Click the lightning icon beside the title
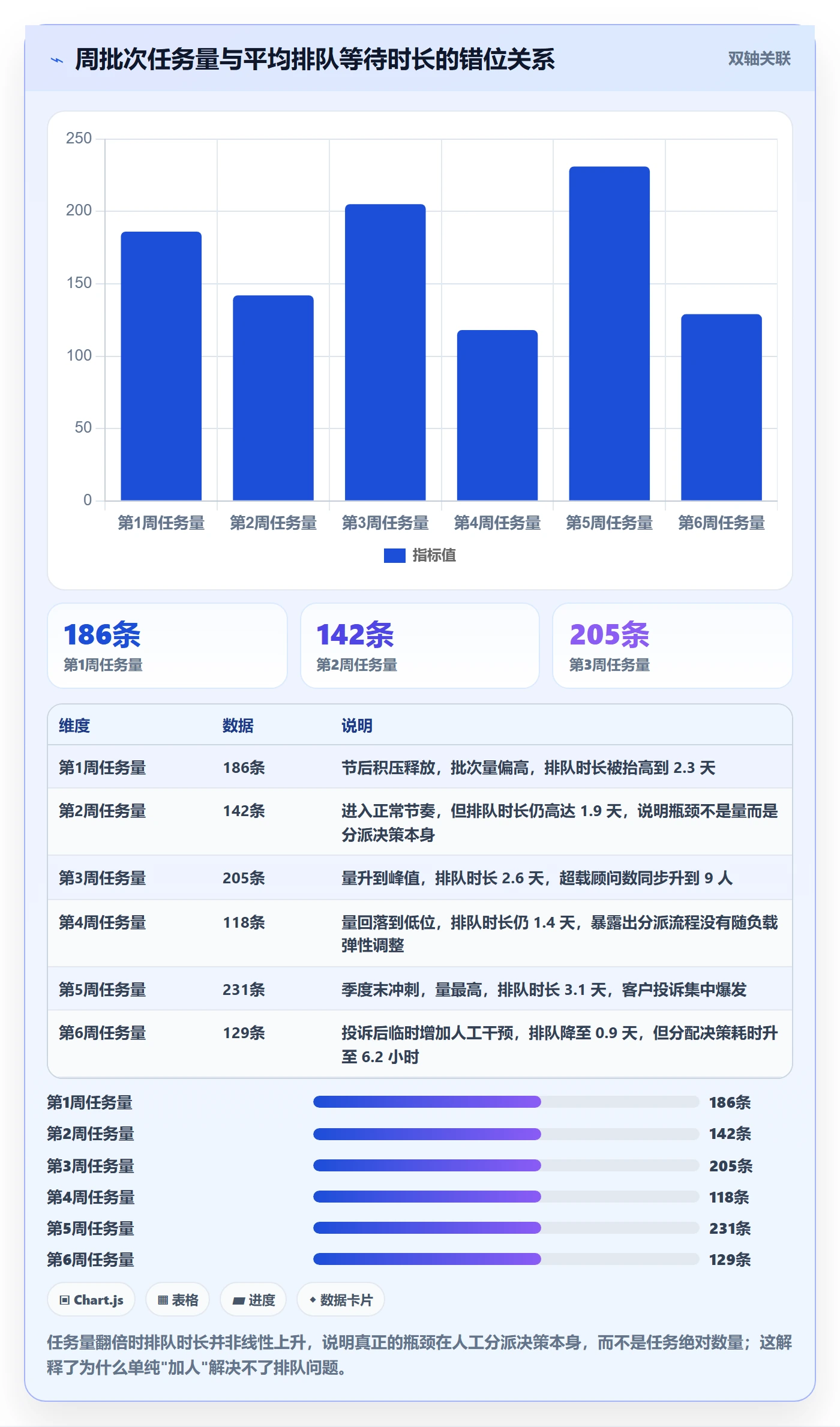The width and height of the screenshot is (840, 1427). pyautogui.click(x=57, y=60)
